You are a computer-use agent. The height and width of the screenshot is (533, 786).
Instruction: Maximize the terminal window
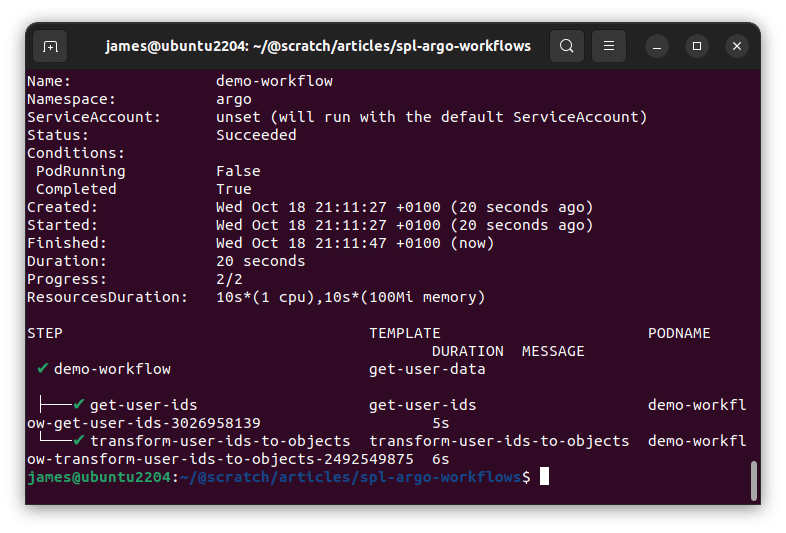tap(697, 46)
